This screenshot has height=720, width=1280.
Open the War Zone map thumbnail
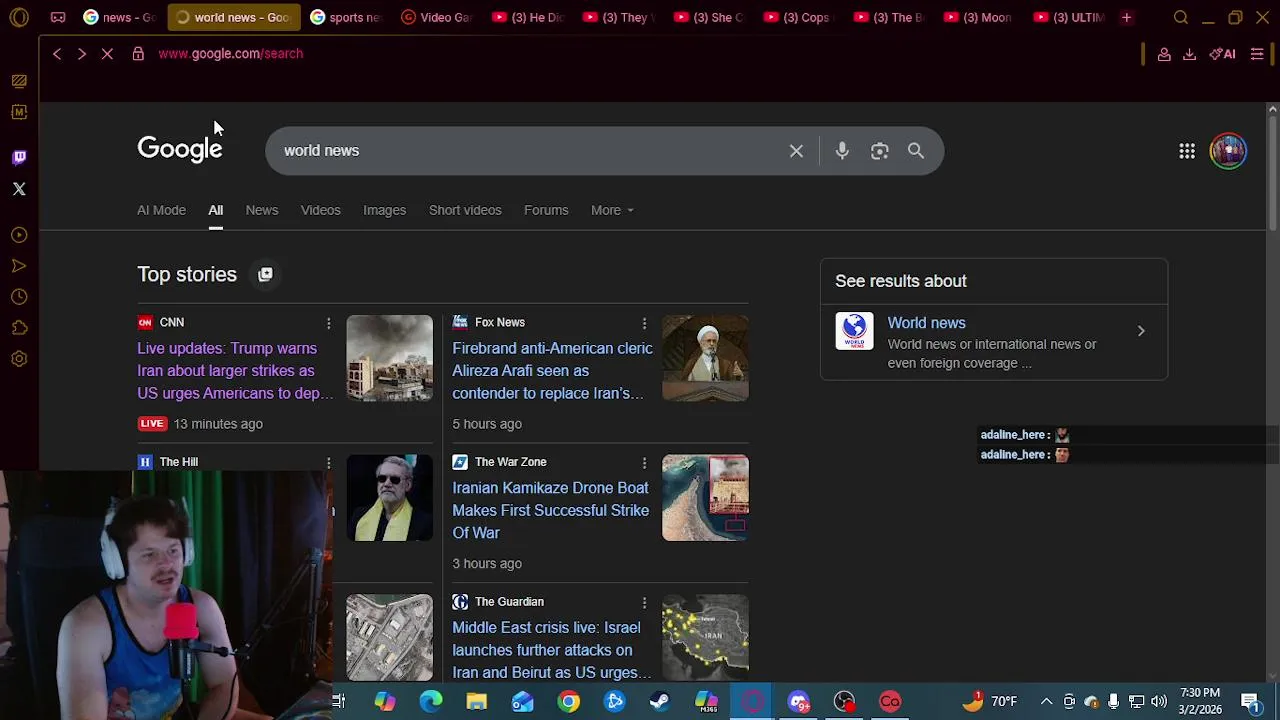[x=705, y=498]
